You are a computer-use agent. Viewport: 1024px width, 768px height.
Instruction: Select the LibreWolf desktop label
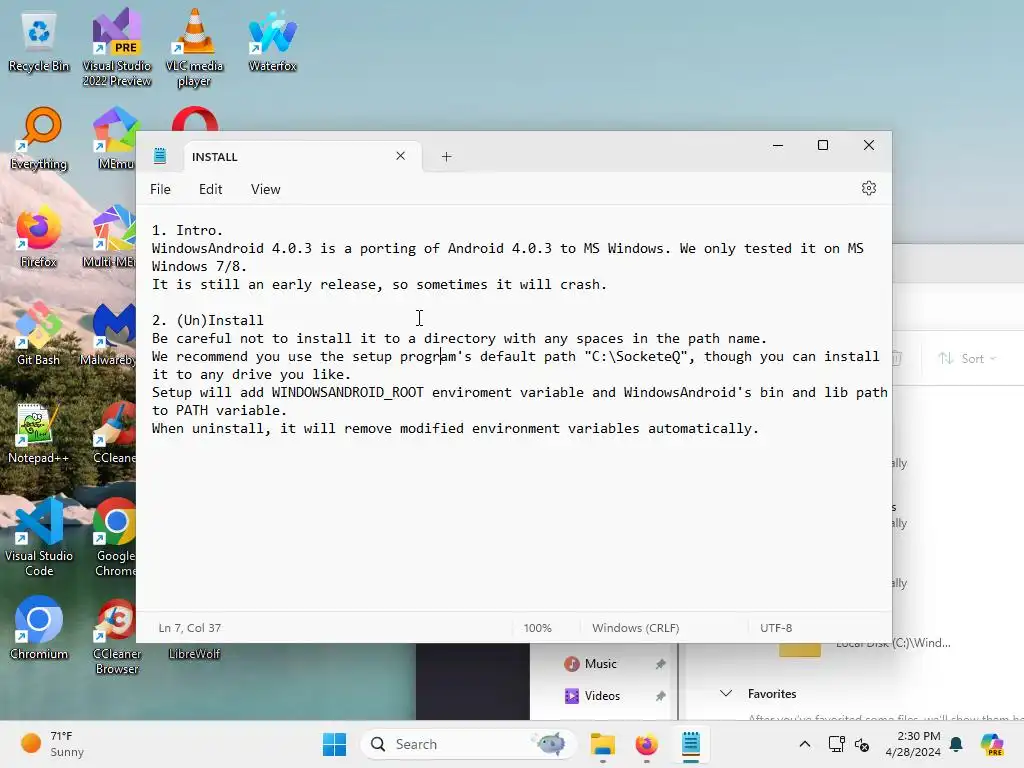194,654
